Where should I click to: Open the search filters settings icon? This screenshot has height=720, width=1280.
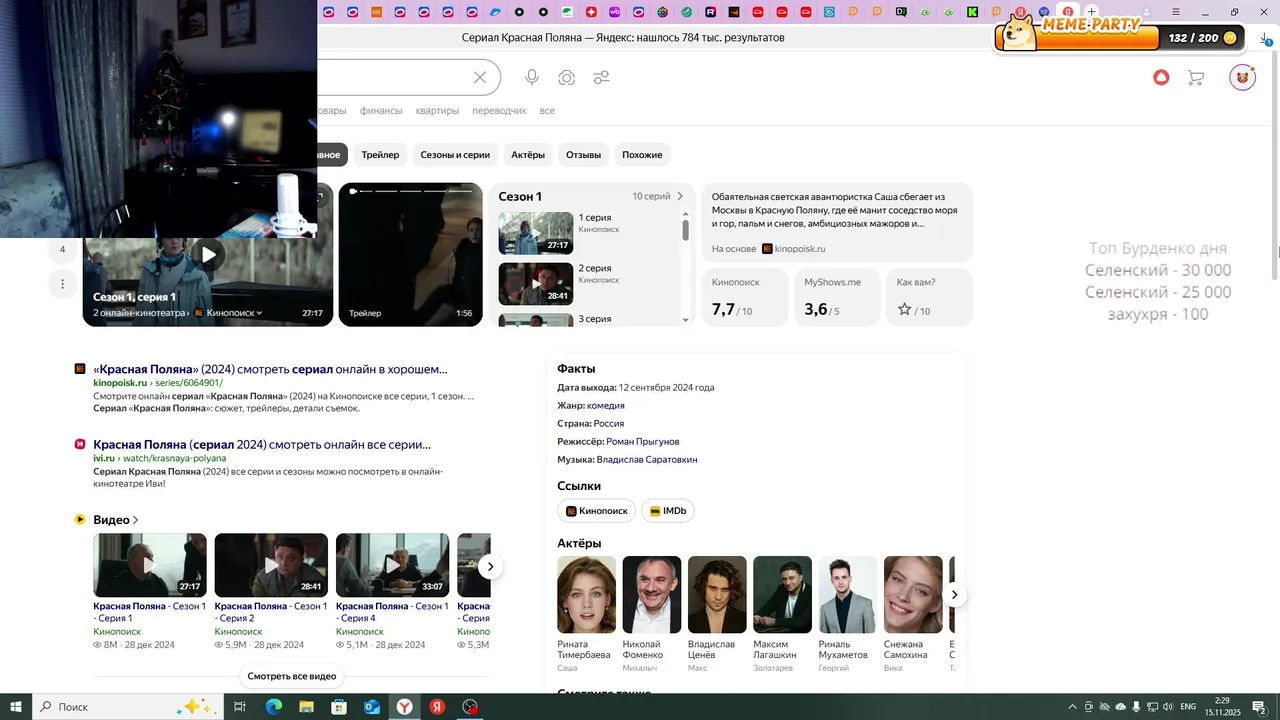601,78
